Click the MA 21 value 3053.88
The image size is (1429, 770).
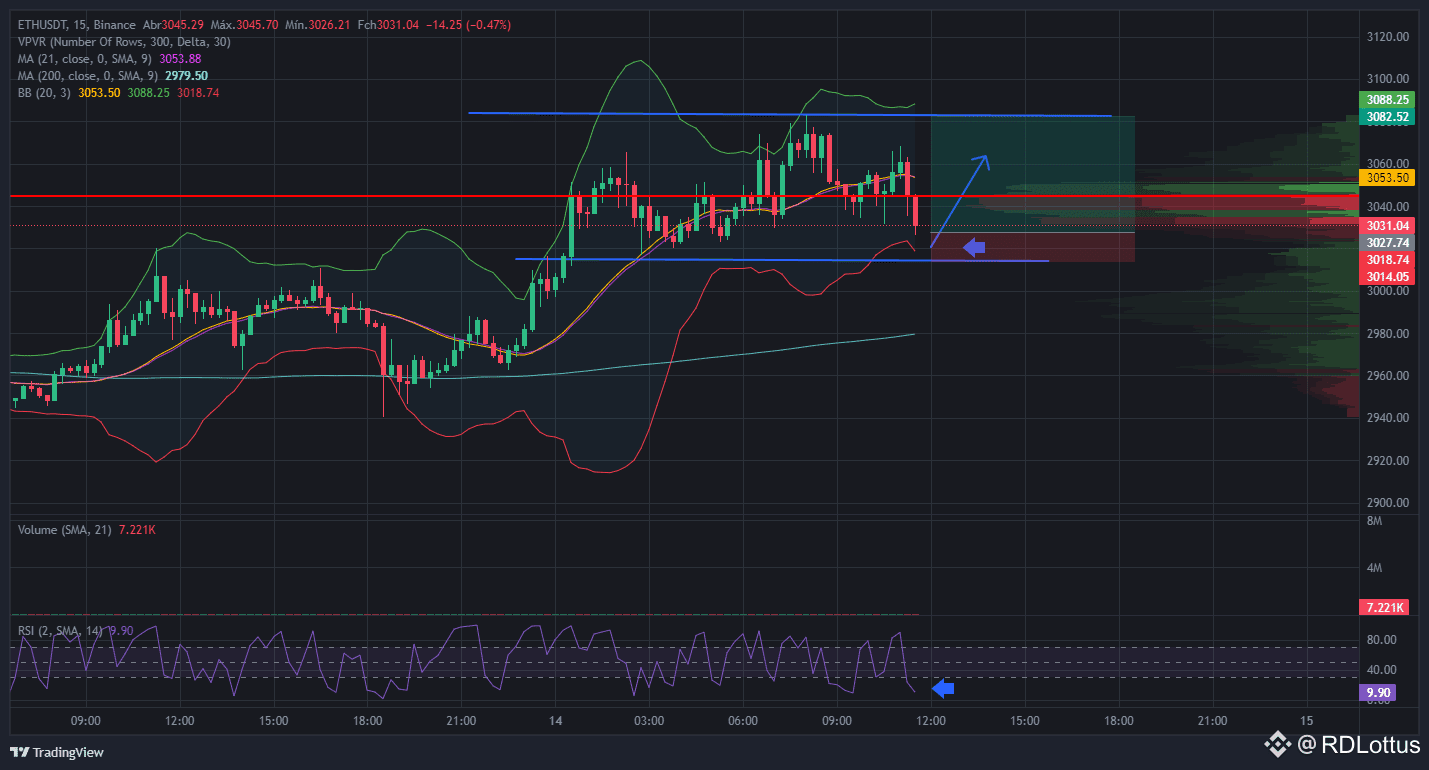180,58
